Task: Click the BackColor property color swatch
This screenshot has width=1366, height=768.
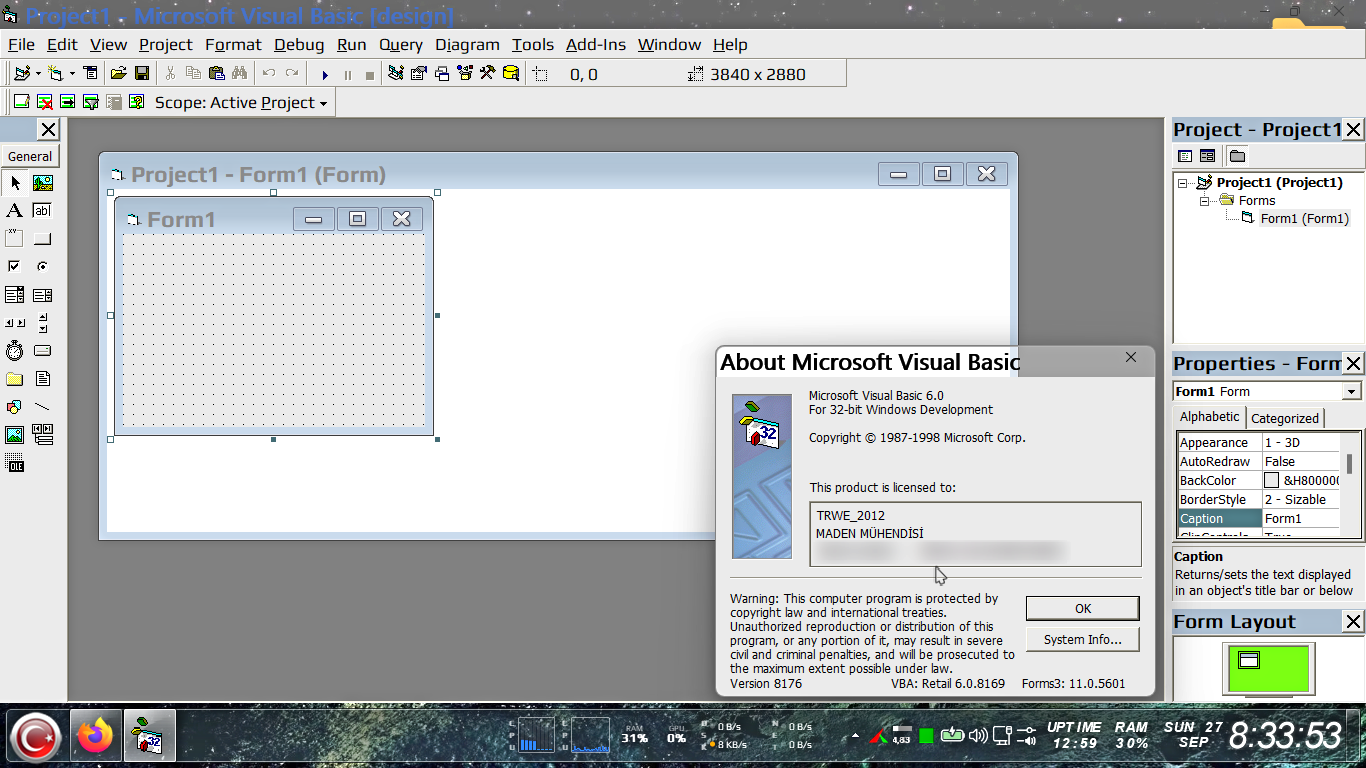Action: (1271, 481)
